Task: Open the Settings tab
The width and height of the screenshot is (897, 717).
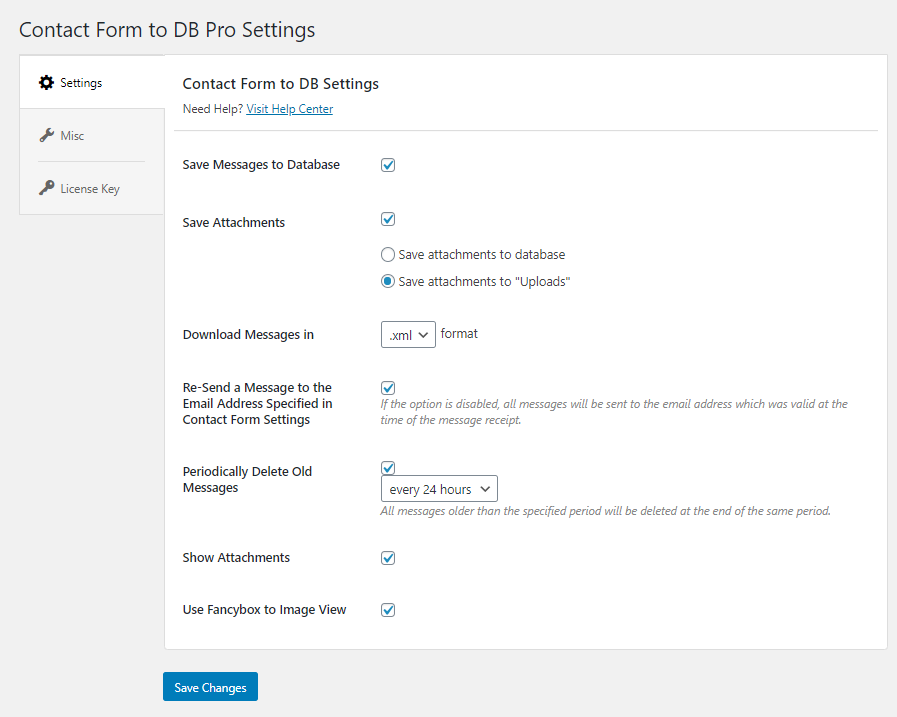Action: pos(92,82)
